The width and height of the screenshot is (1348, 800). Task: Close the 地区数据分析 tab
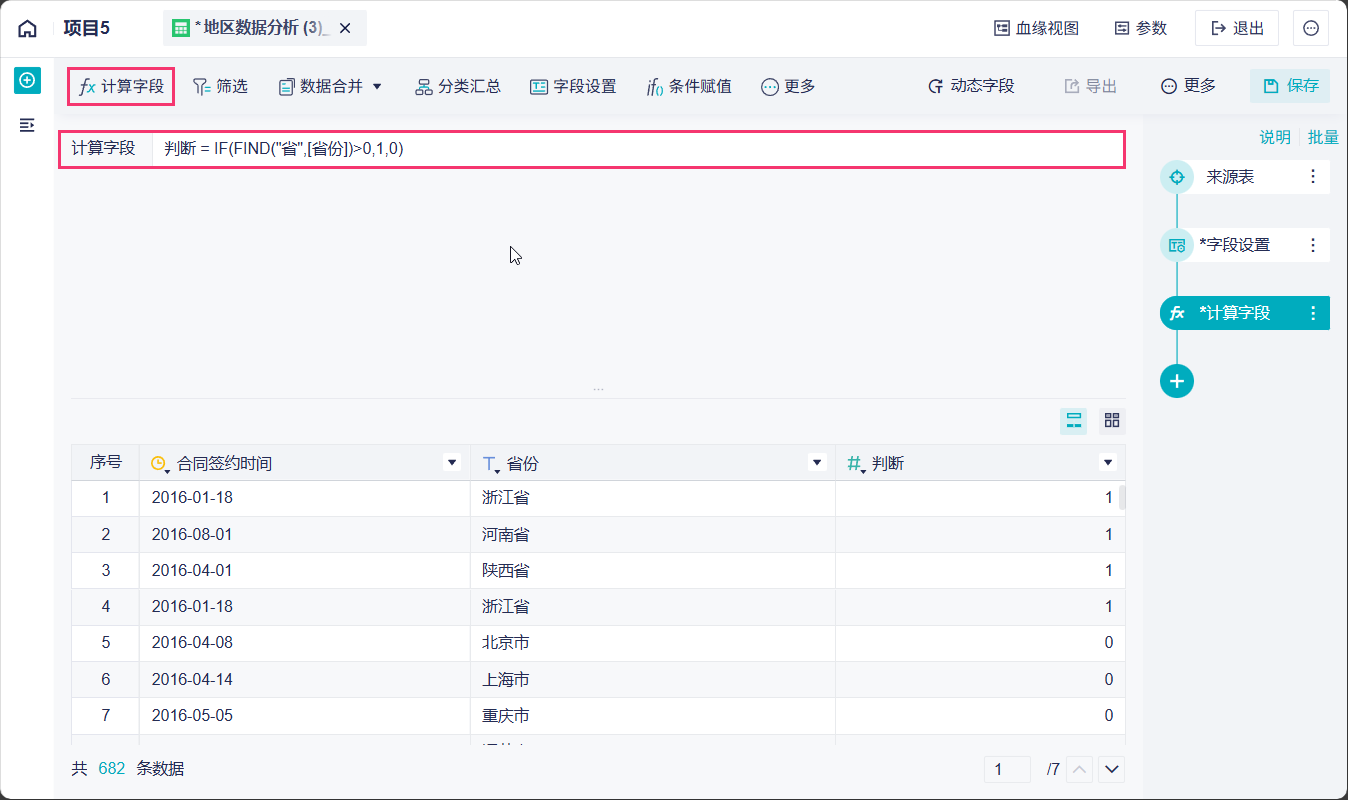click(x=345, y=28)
